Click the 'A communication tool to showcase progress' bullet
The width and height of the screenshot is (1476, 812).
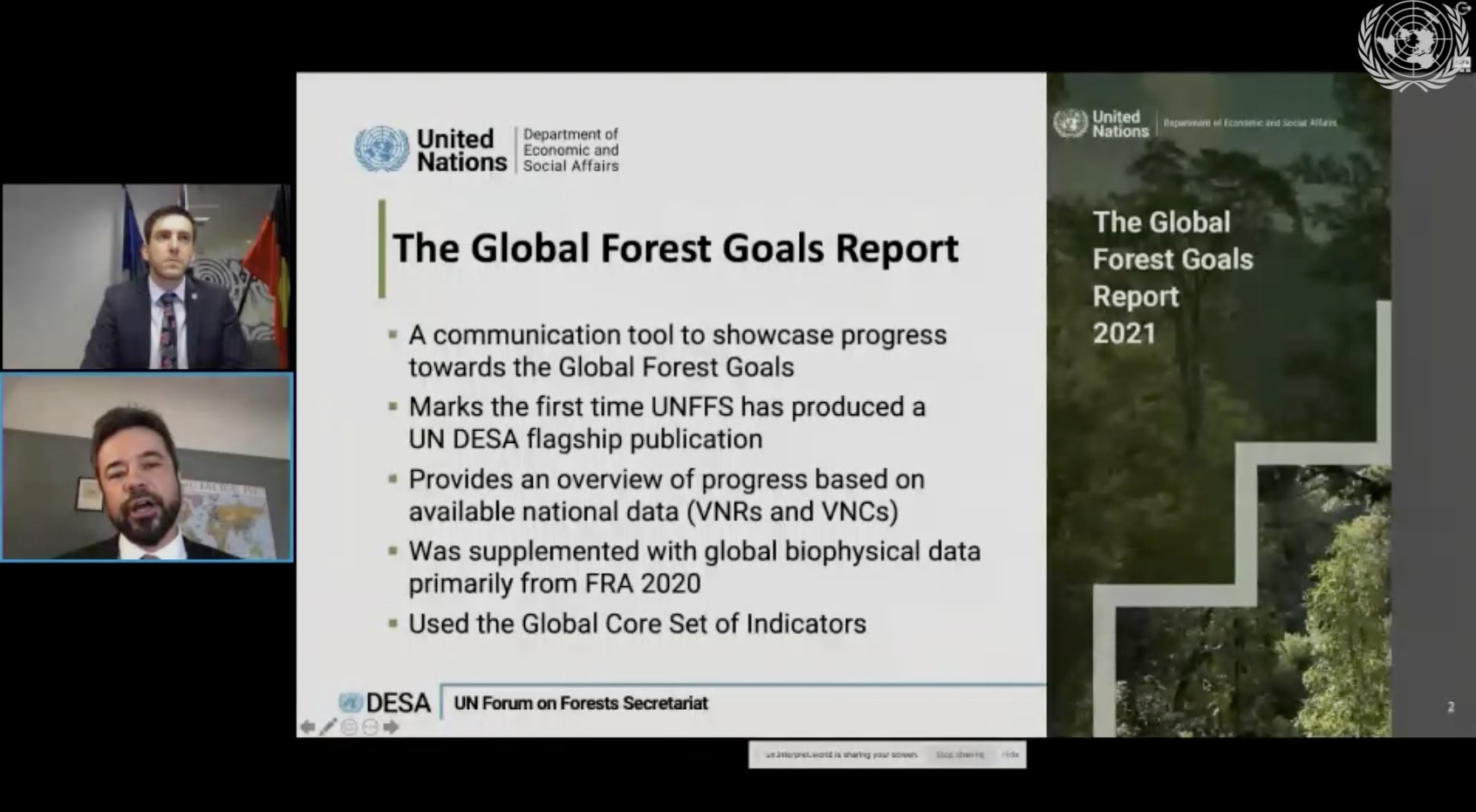point(677,351)
